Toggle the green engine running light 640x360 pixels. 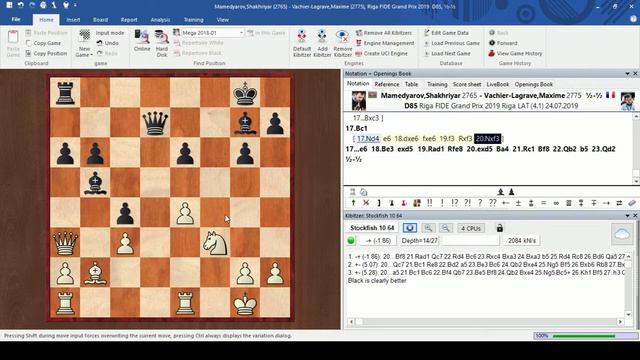pyautogui.click(x=351, y=240)
